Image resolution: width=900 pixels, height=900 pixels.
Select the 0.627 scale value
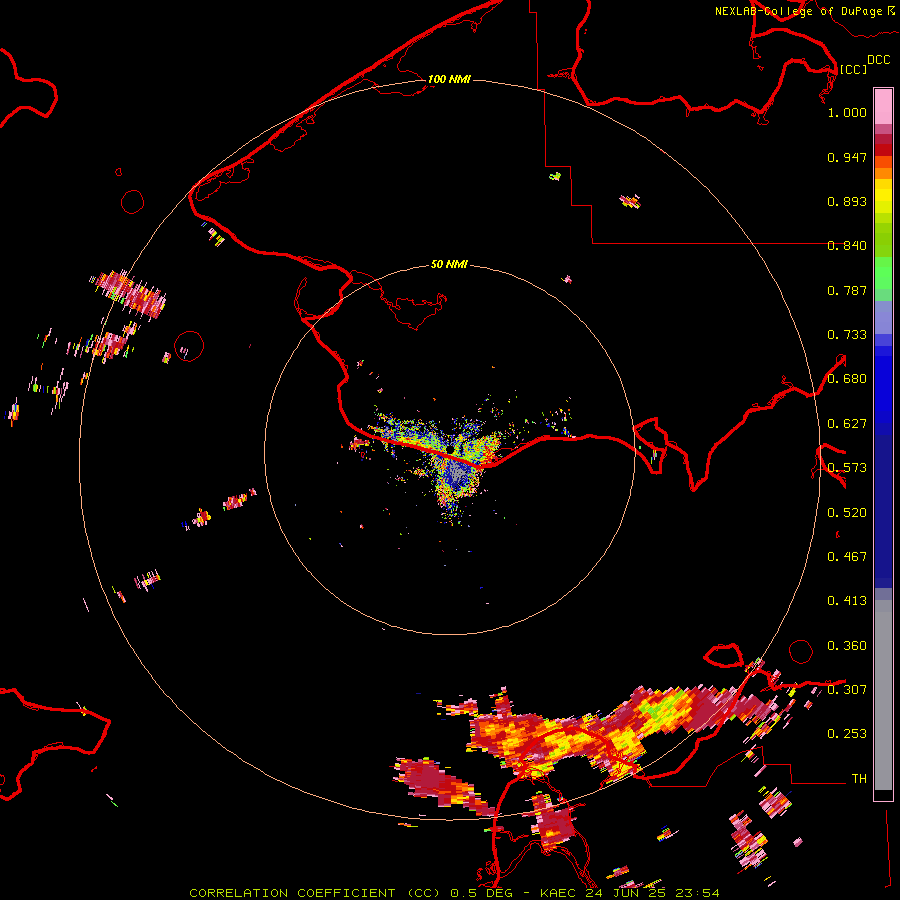[x=847, y=424]
